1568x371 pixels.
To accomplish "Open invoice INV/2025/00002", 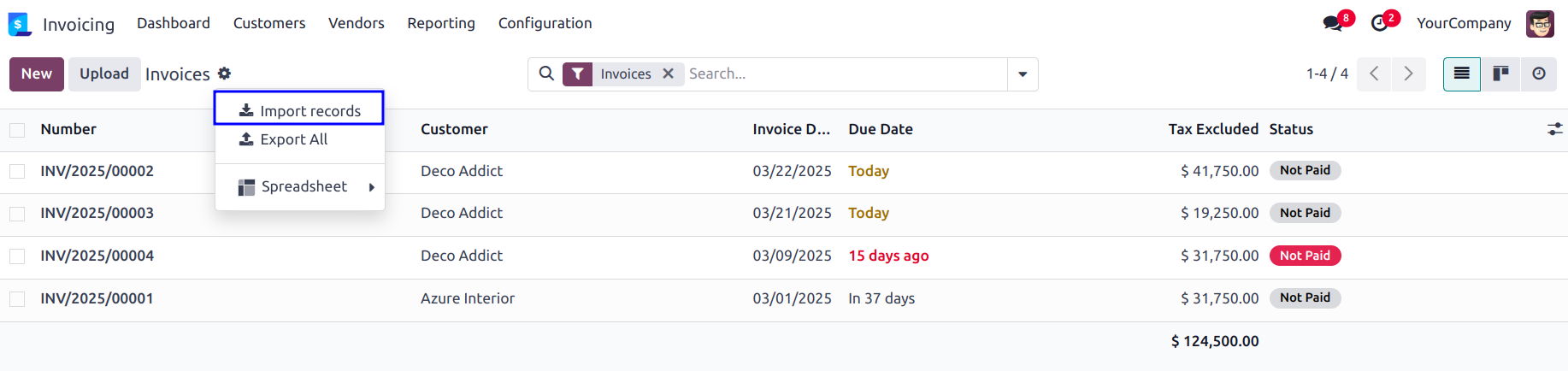I will click(x=97, y=171).
